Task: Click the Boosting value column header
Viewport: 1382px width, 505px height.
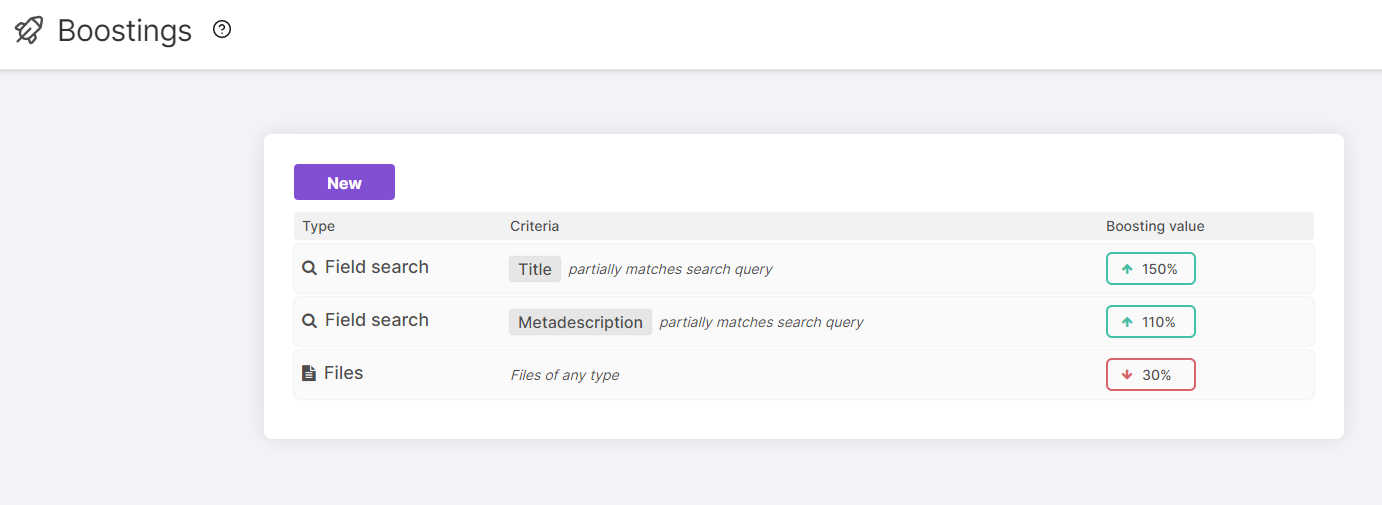Action: point(1155,226)
